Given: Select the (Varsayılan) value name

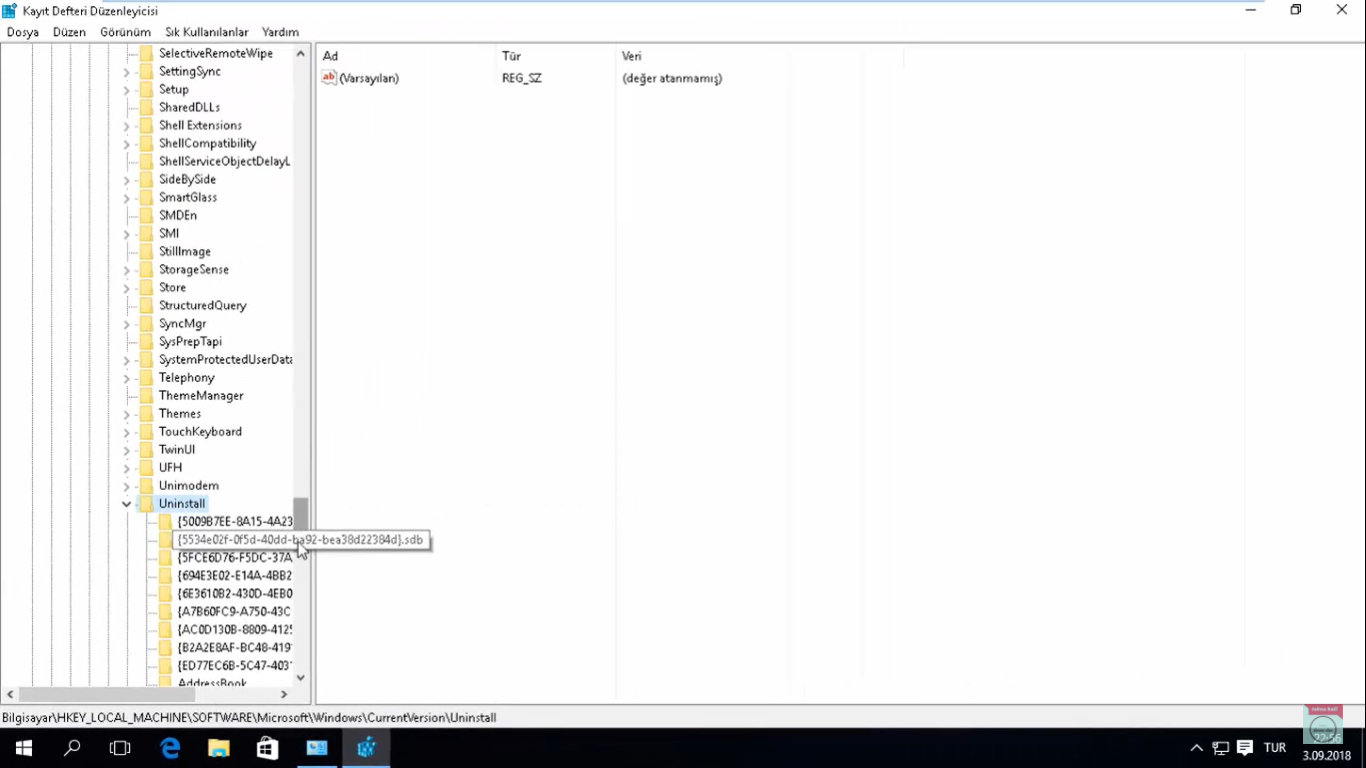Looking at the screenshot, I should (x=369, y=78).
